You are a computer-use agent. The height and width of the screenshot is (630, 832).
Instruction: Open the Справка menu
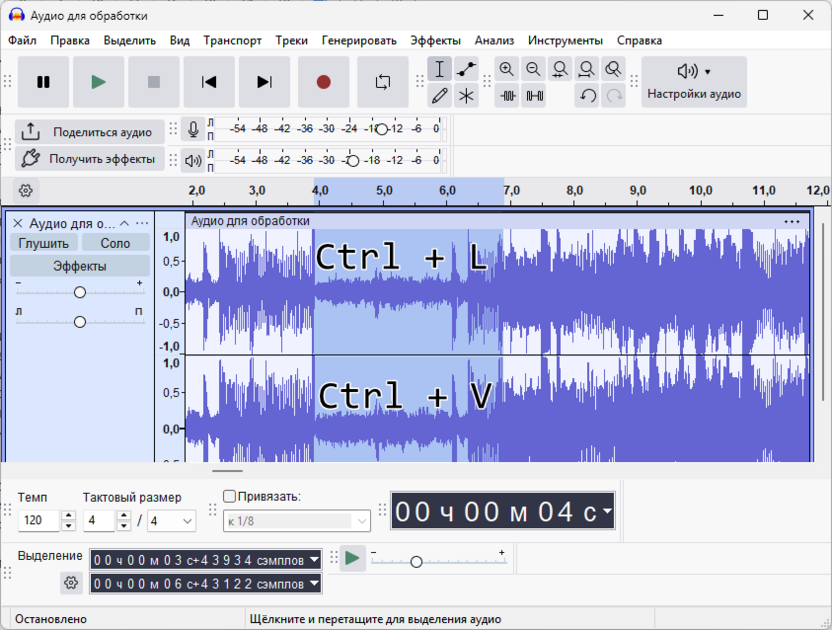(x=639, y=40)
